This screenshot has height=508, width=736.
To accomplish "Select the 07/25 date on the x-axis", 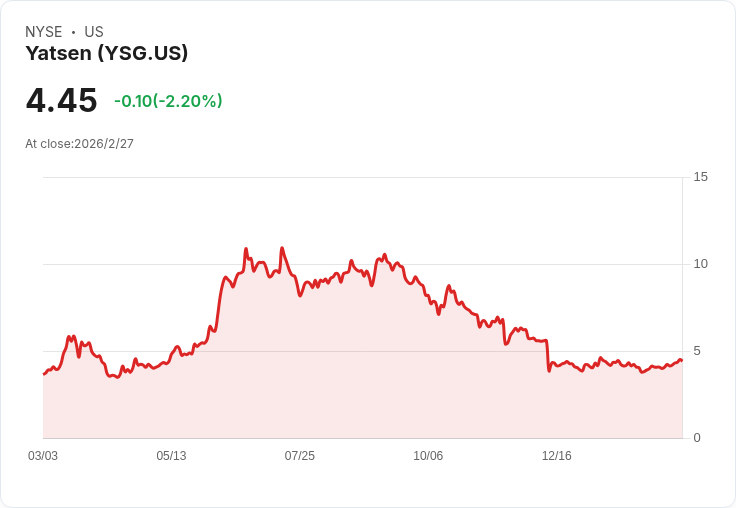I will pos(299,456).
